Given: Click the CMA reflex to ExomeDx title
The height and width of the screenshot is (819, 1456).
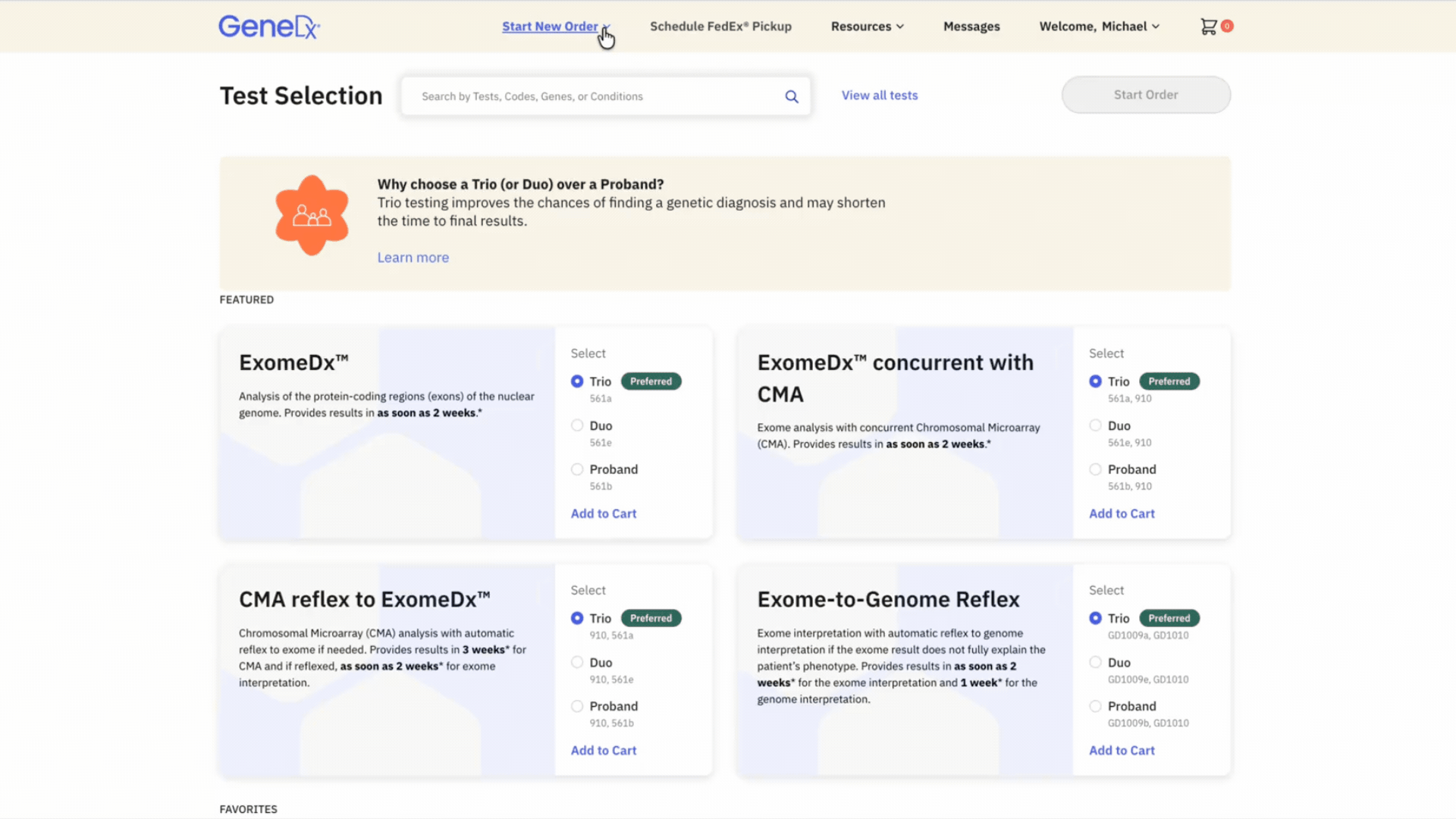Looking at the screenshot, I should pos(365,599).
